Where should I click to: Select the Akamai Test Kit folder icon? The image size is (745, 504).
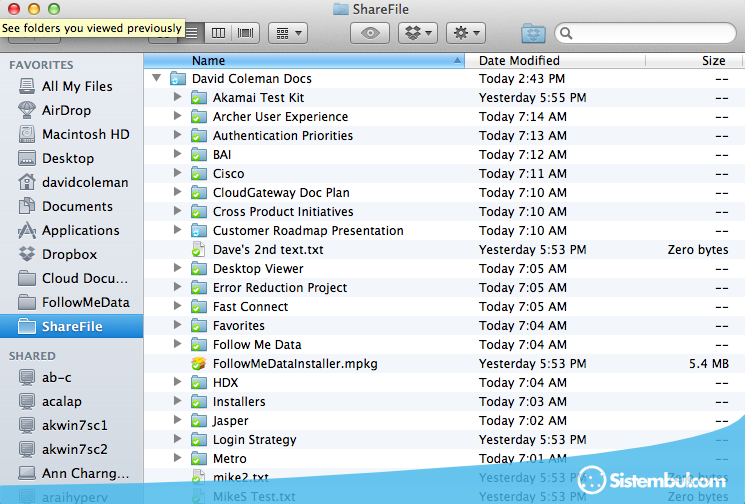click(x=199, y=98)
